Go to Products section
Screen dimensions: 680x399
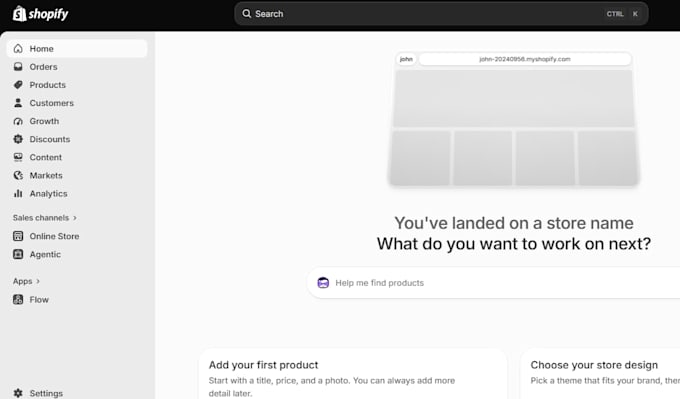coord(77,85)
